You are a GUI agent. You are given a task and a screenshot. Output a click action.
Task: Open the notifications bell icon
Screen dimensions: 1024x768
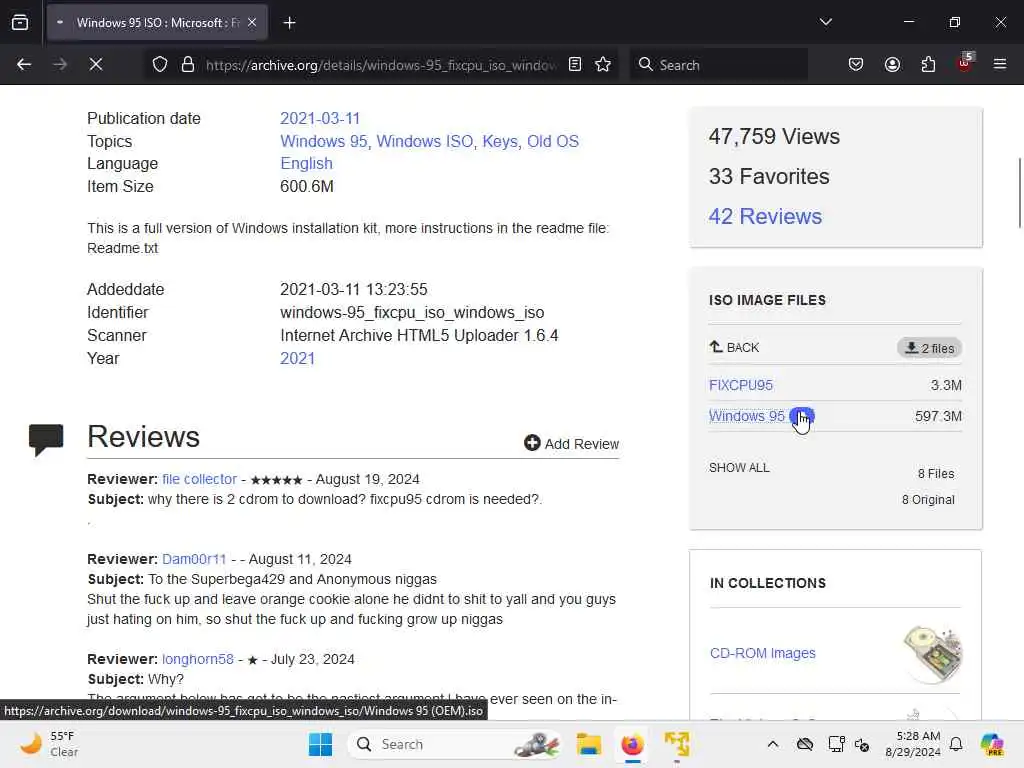point(956,744)
